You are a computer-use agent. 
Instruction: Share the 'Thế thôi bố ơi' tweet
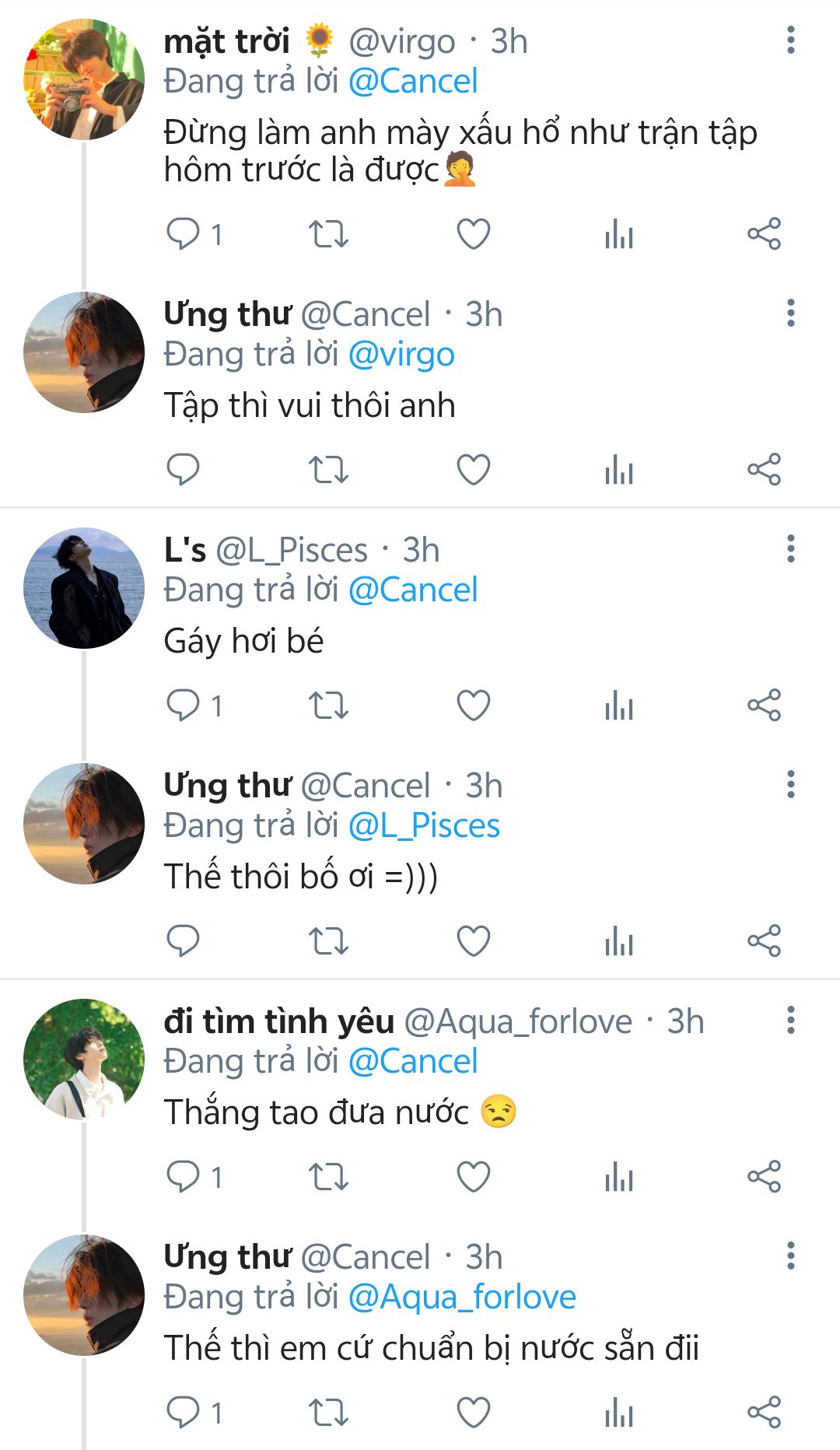764,941
